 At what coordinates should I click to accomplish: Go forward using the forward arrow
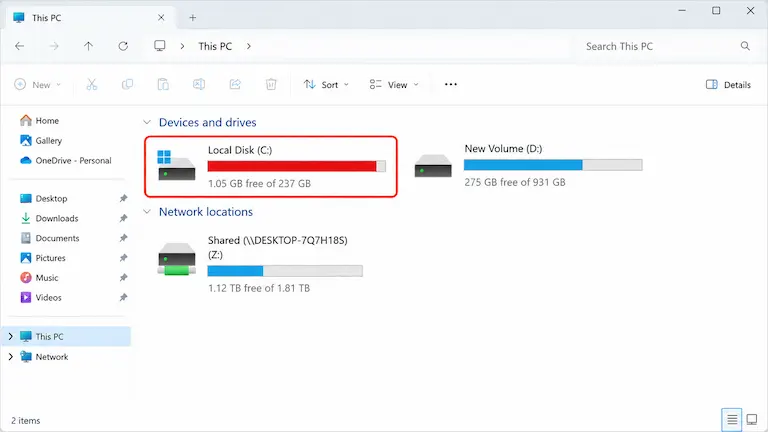(x=54, y=46)
